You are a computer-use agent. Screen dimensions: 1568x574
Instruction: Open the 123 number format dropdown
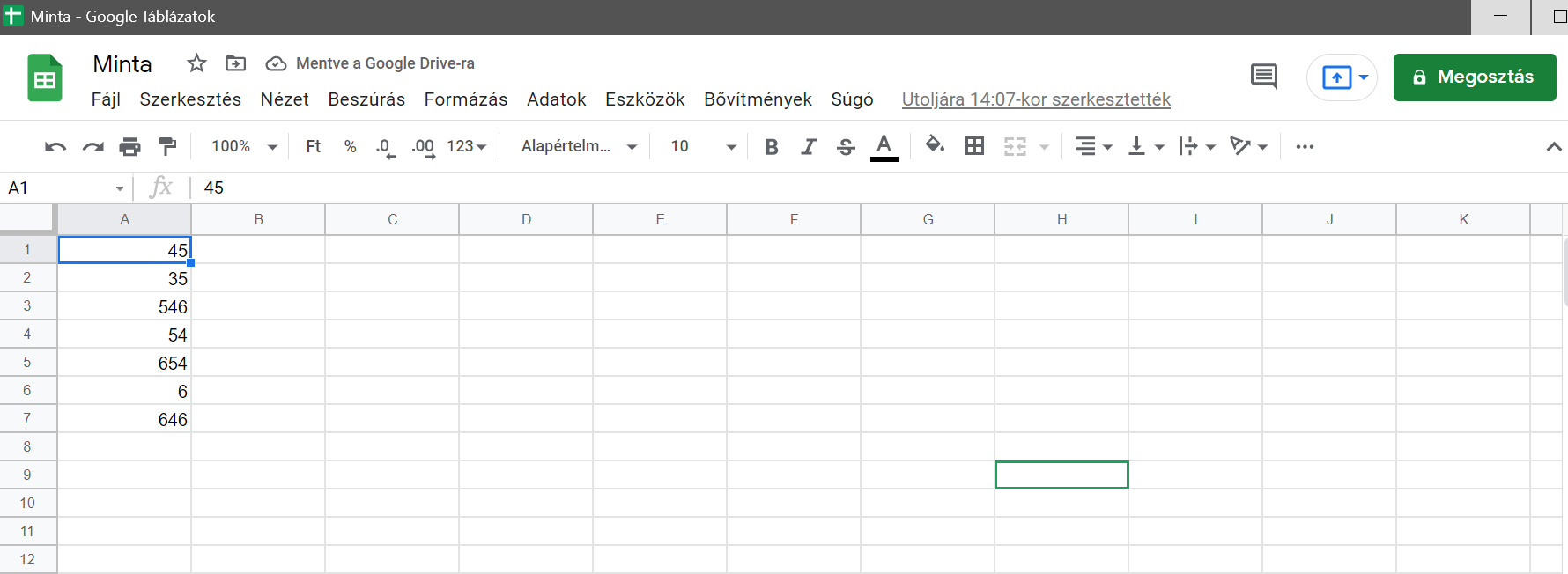pos(467,146)
